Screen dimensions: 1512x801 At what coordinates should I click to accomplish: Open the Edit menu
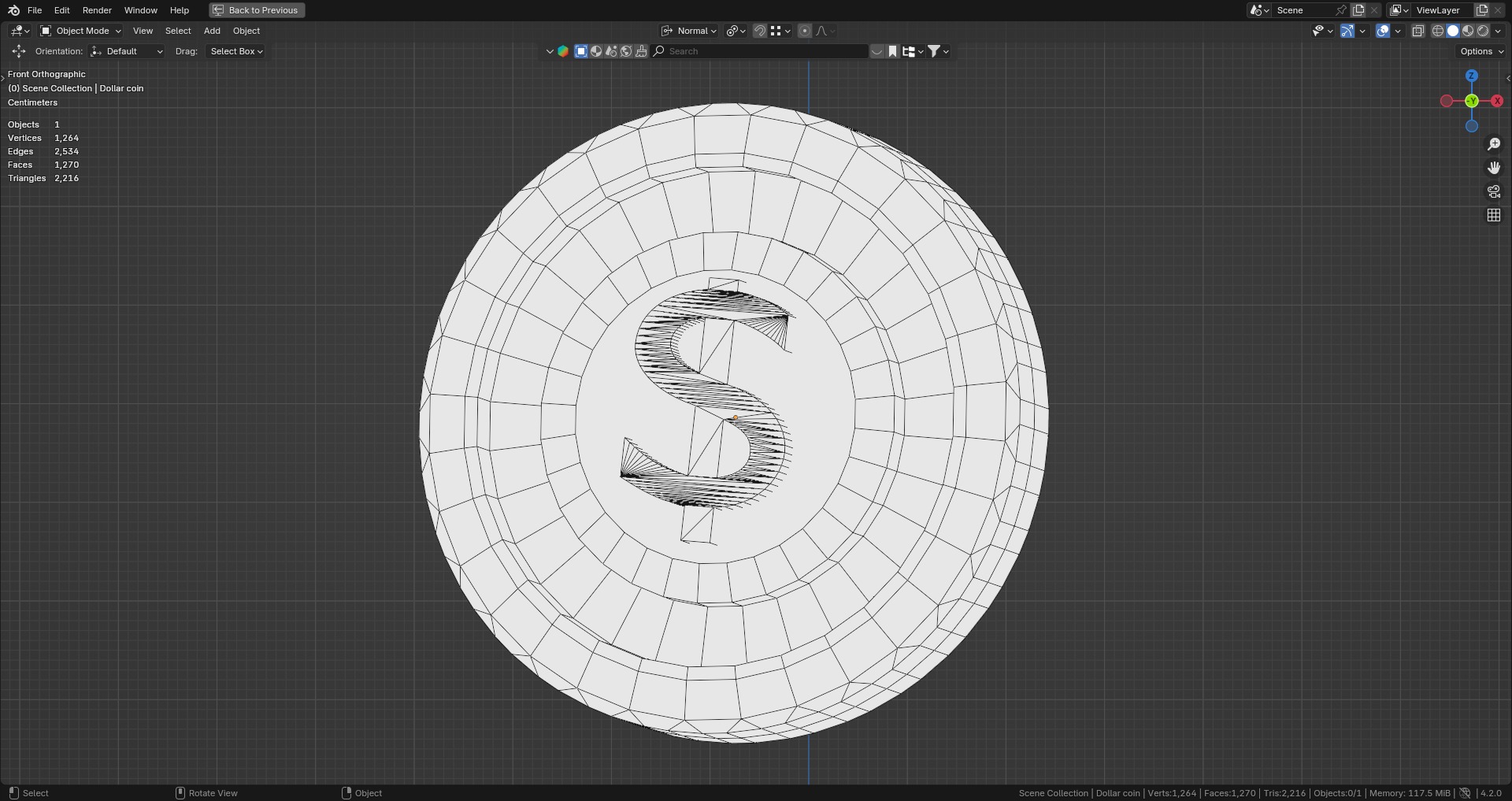62,10
